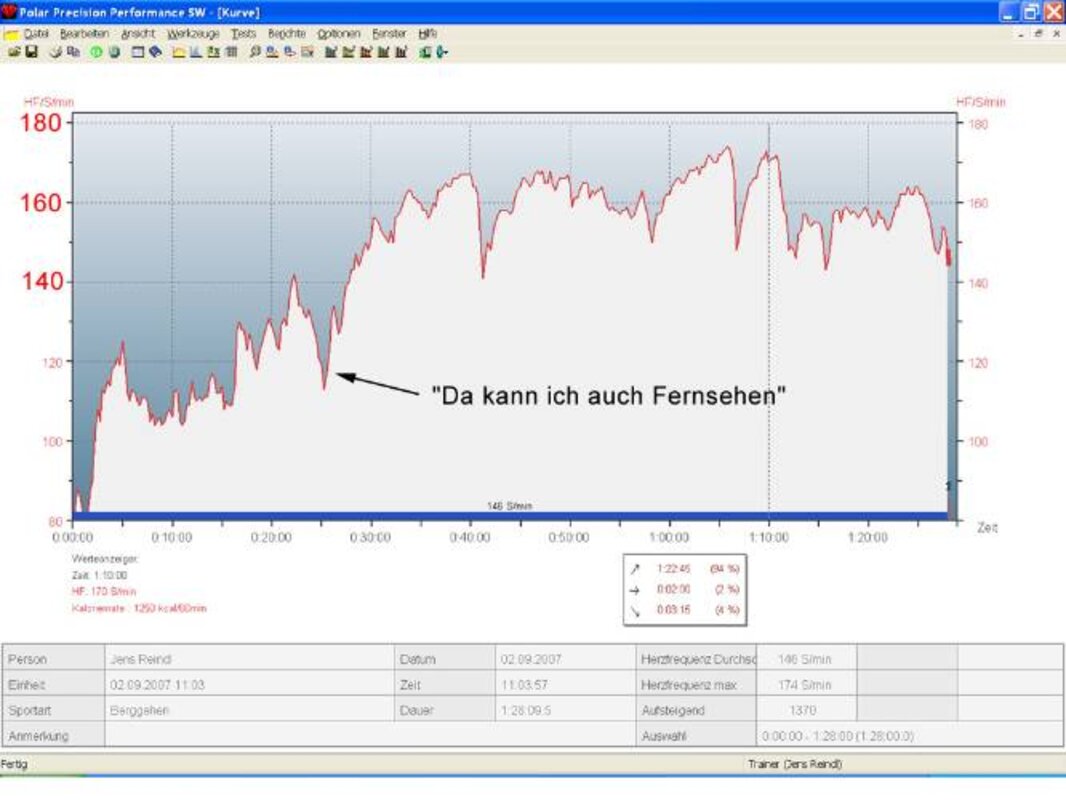
Task: Click the floppy disk save icon
Action: 31,52
